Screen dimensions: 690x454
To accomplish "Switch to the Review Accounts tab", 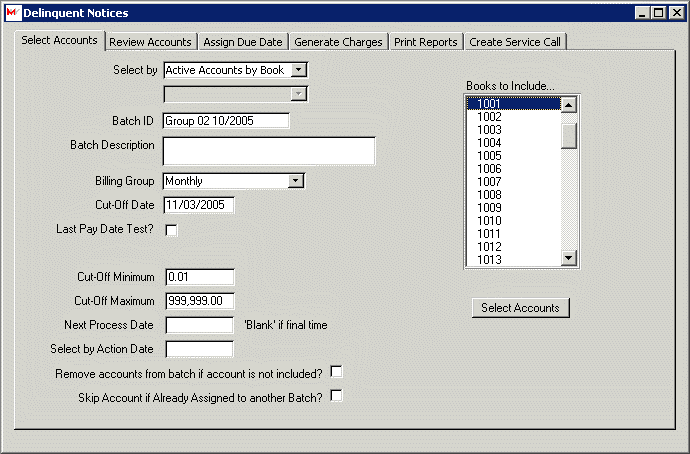I will click(x=150, y=42).
